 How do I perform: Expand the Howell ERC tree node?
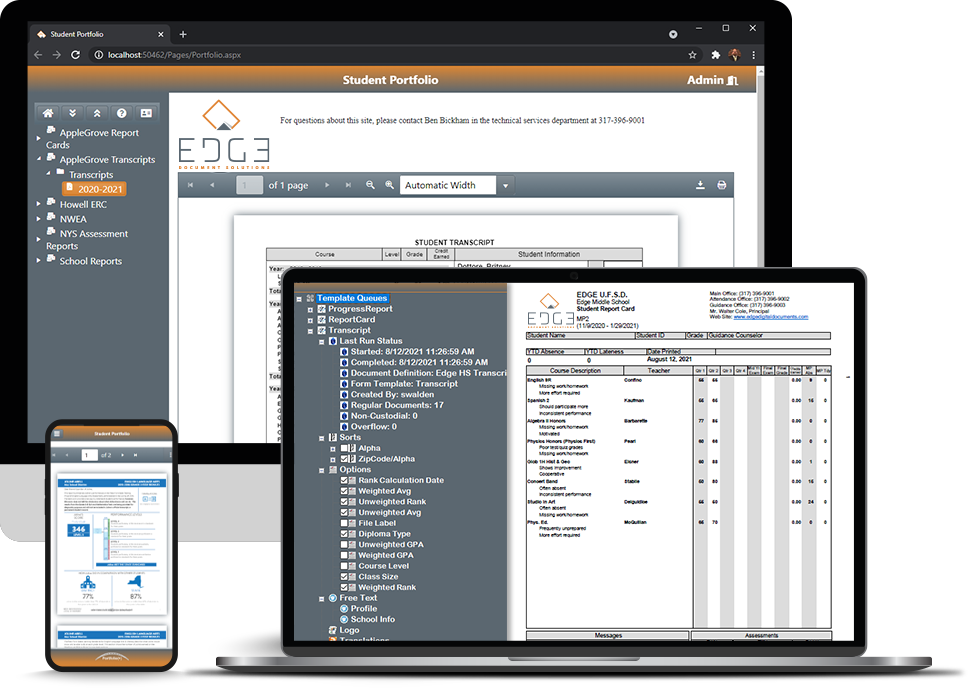tap(38, 204)
